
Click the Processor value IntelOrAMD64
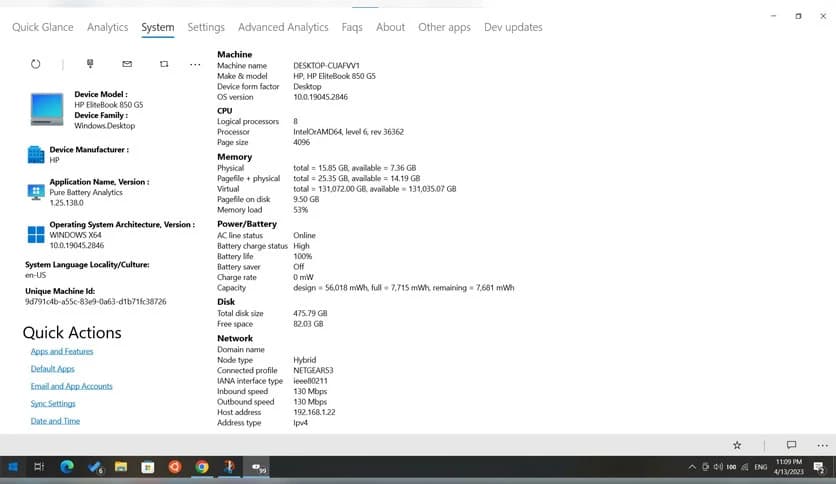tap(348, 132)
